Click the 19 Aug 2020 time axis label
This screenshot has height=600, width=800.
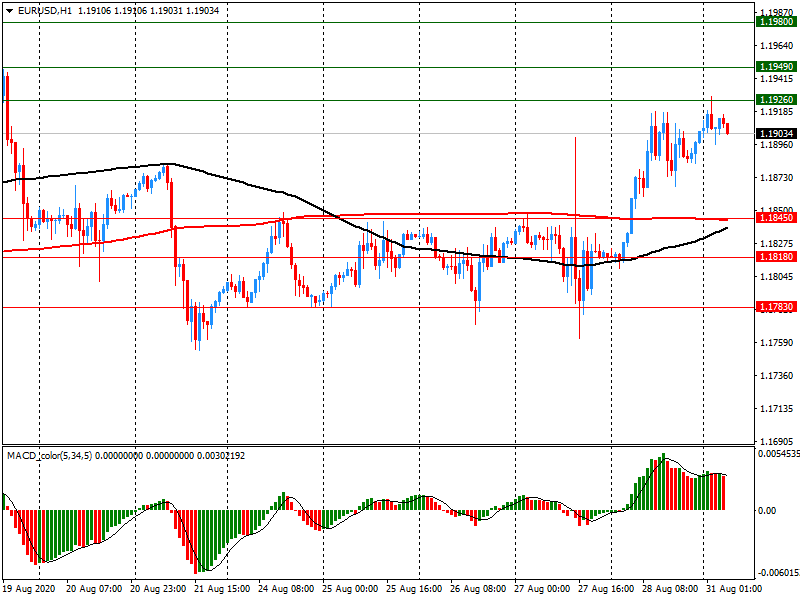pos(29,590)
